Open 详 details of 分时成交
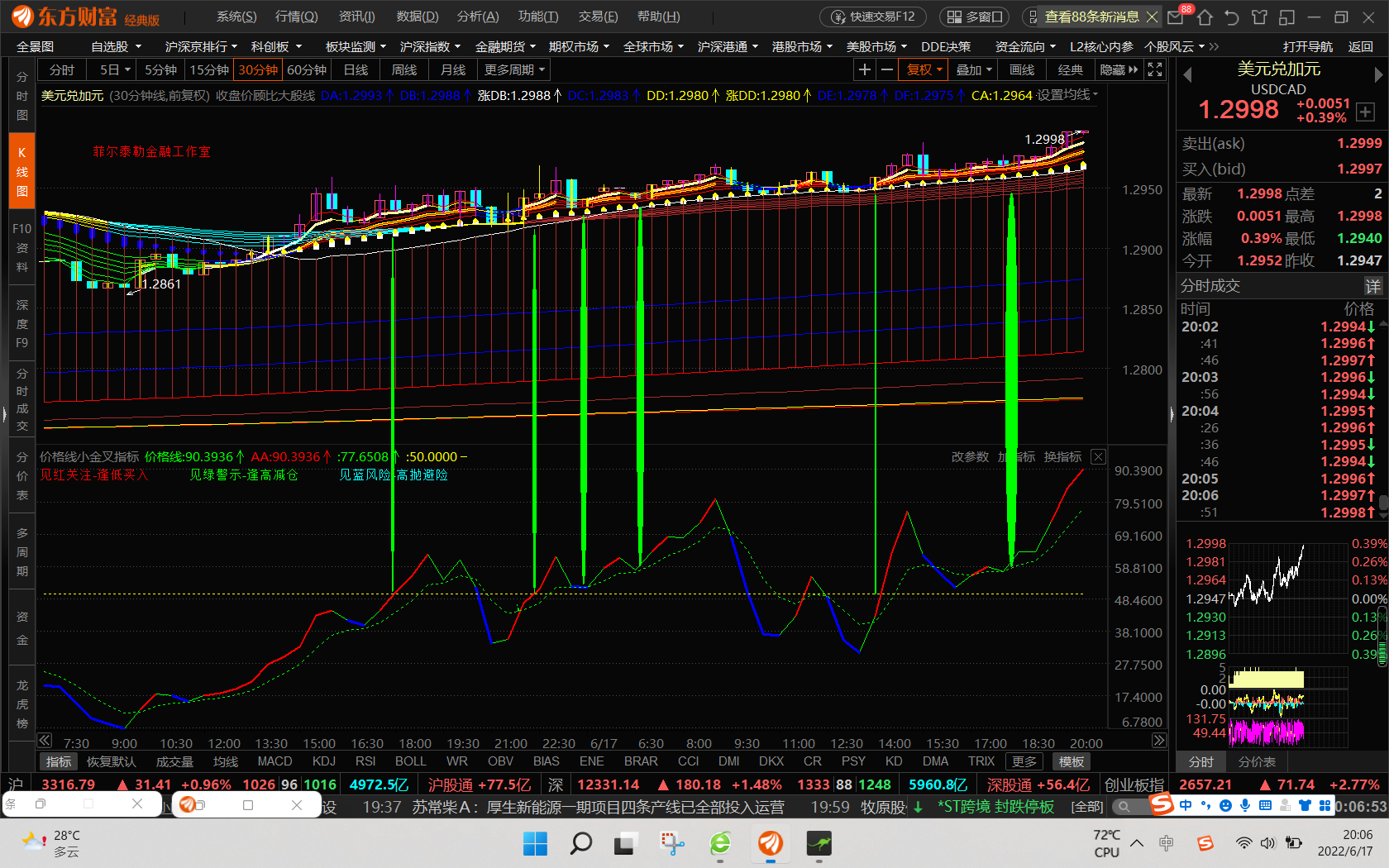The image size is (1389, 868). [x=1373, y=286]
